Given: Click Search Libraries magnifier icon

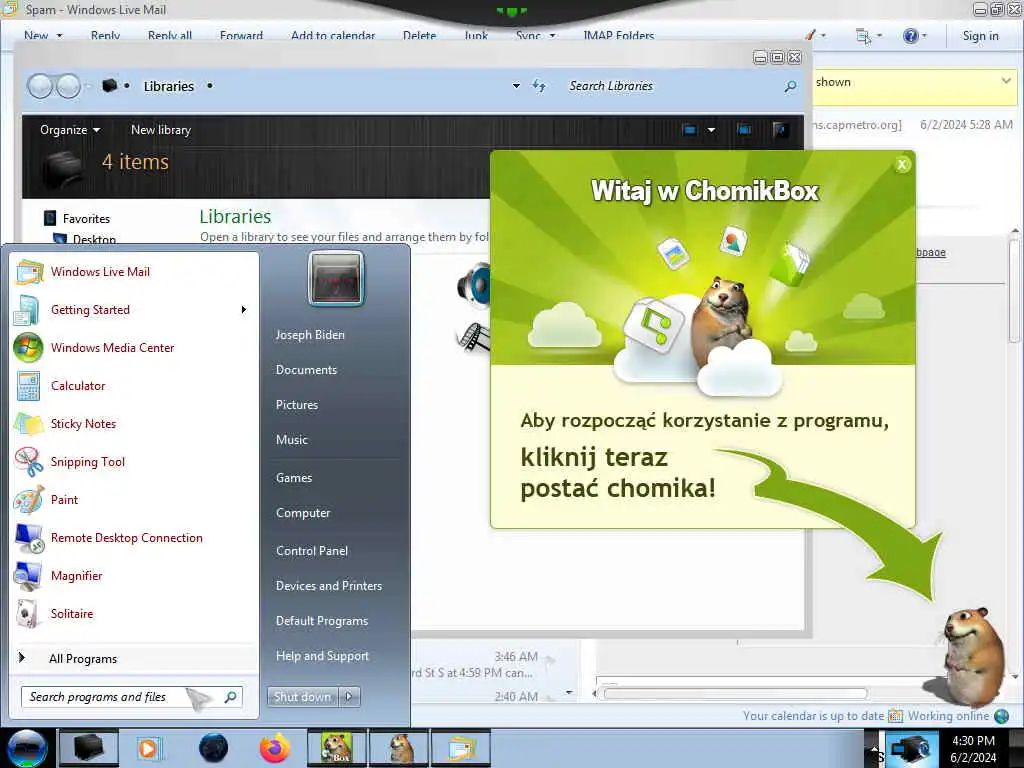Looking at the screenshot, I should pos(790,86).
